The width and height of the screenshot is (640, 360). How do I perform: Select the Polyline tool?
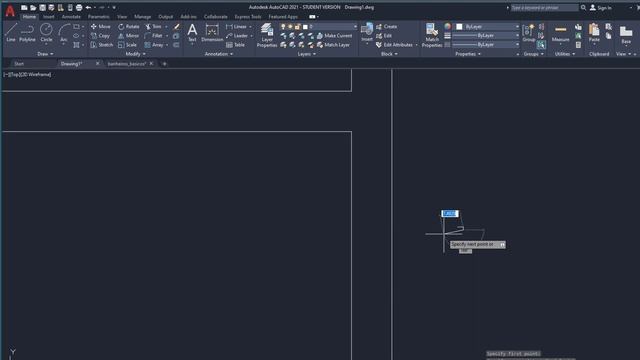[27, 33]
